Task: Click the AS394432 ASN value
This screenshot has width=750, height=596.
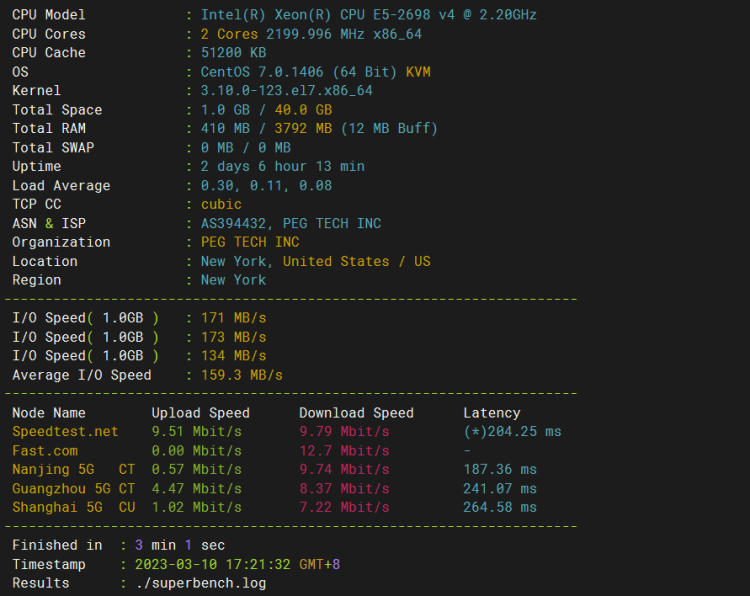Action: click(233, 223)
